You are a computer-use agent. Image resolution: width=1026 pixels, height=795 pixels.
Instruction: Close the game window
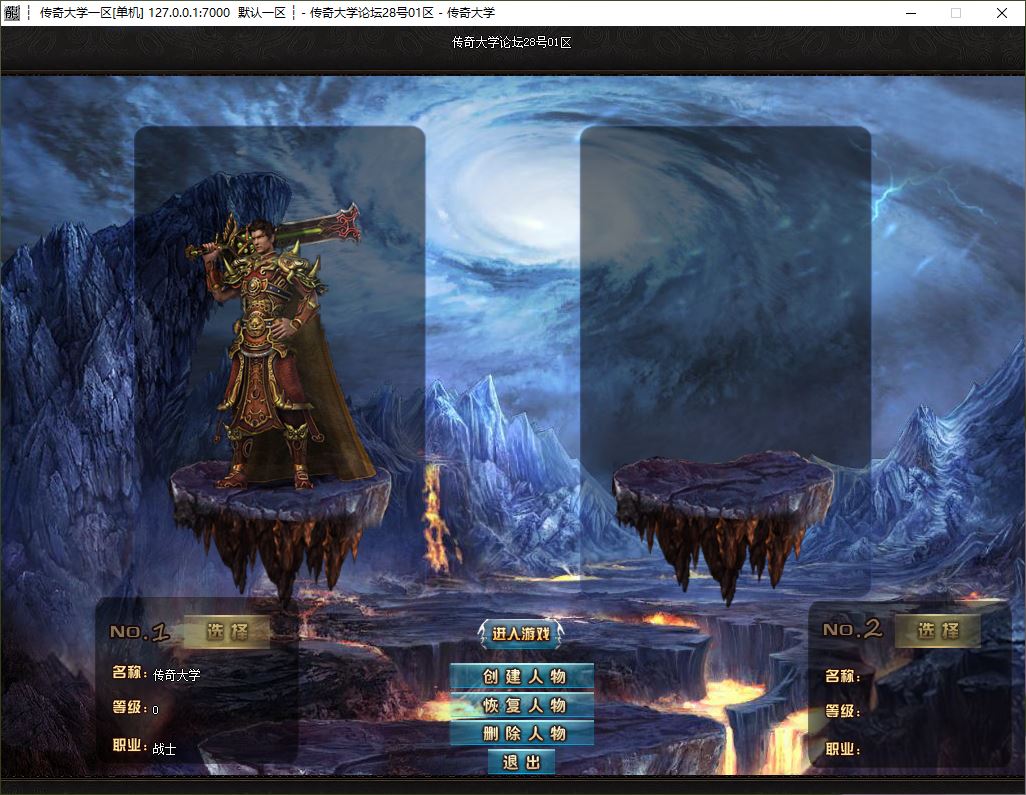(1002, 13)
